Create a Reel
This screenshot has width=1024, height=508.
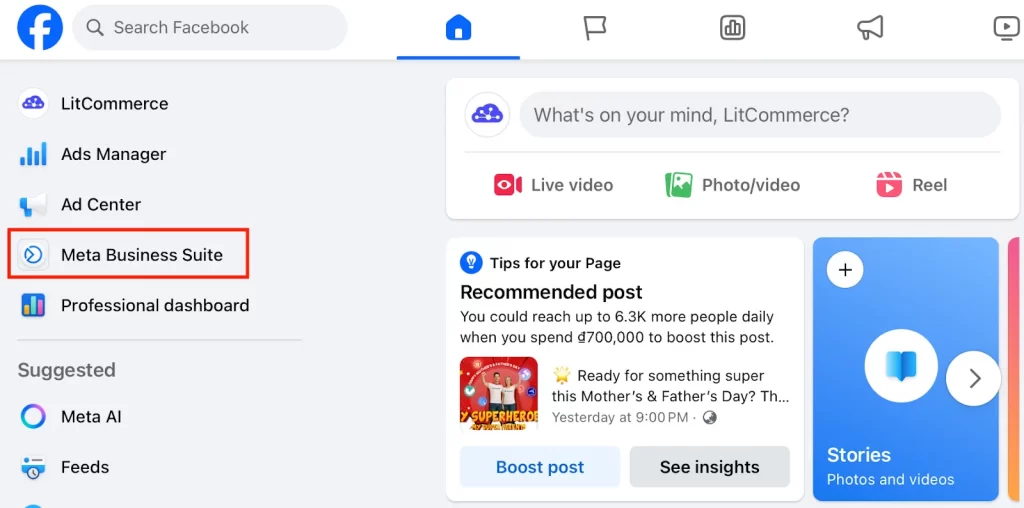(911, 185)
